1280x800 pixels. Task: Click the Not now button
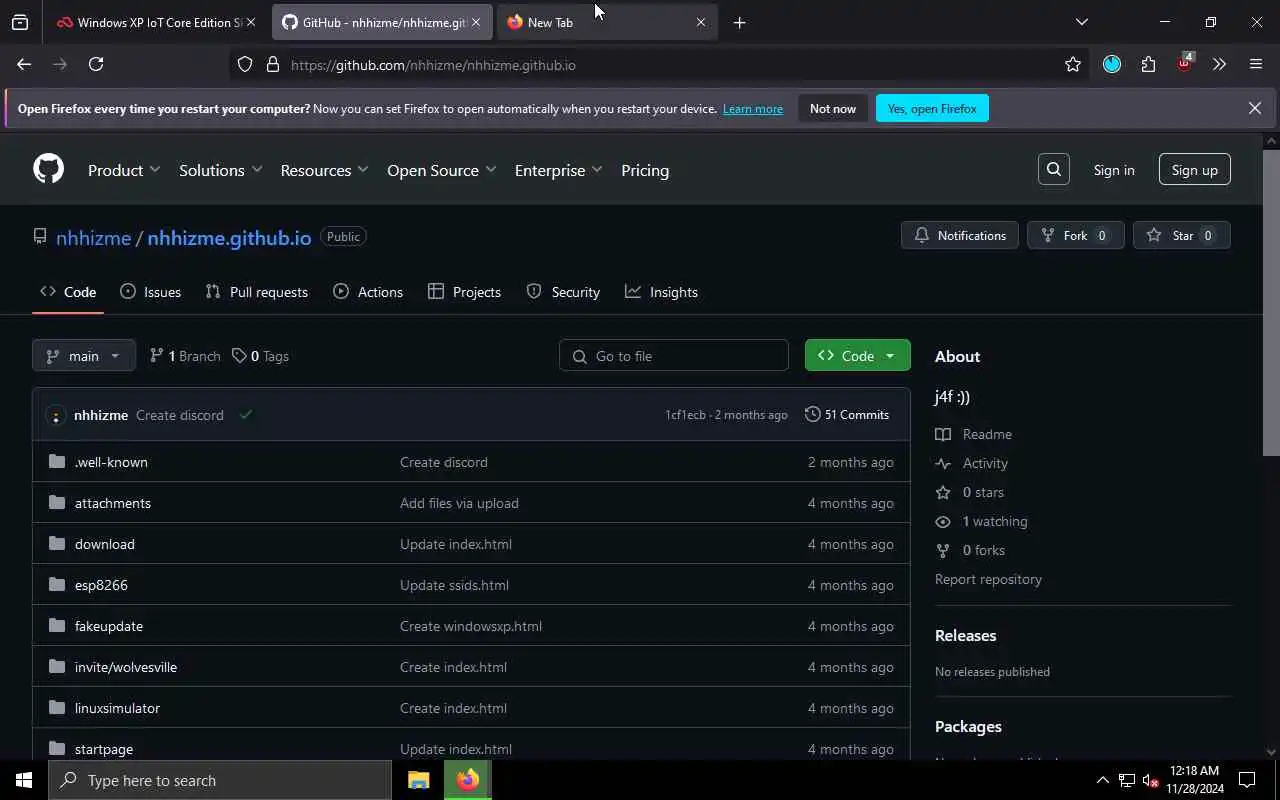[x=833, y=108]
